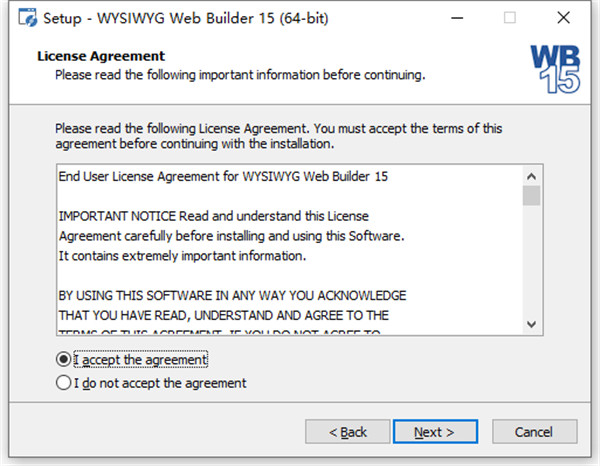The width and height of the screenshot is (600, 466).
Task: Click the WB 15 logo
Action: pos(553,69)
